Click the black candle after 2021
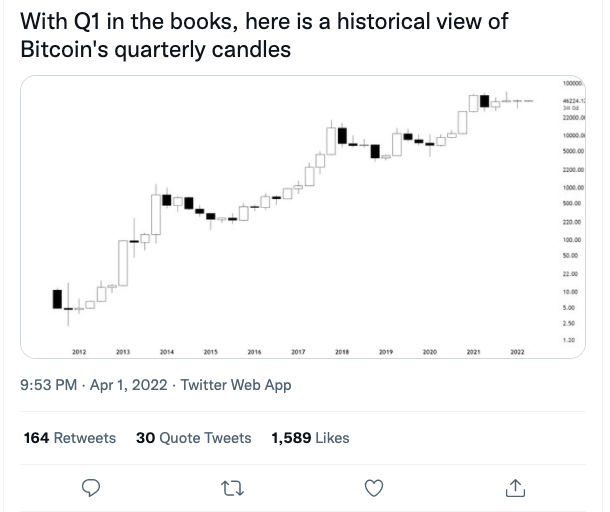This screenshot has width=610, height=512. tap(484, 101)
